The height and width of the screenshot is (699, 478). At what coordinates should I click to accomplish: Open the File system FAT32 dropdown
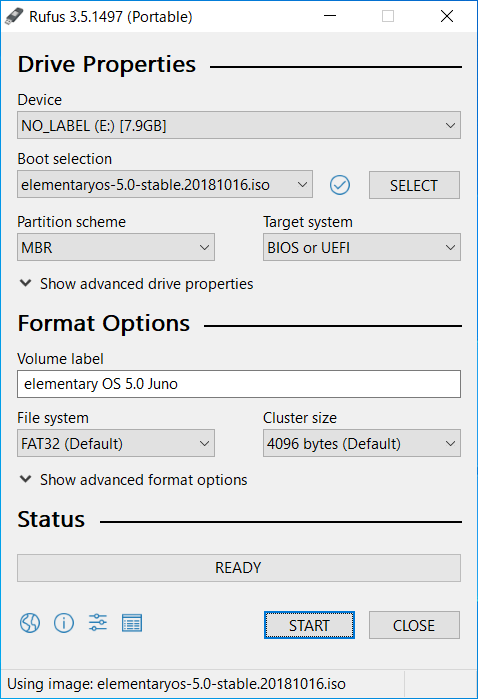pos(116,443)
